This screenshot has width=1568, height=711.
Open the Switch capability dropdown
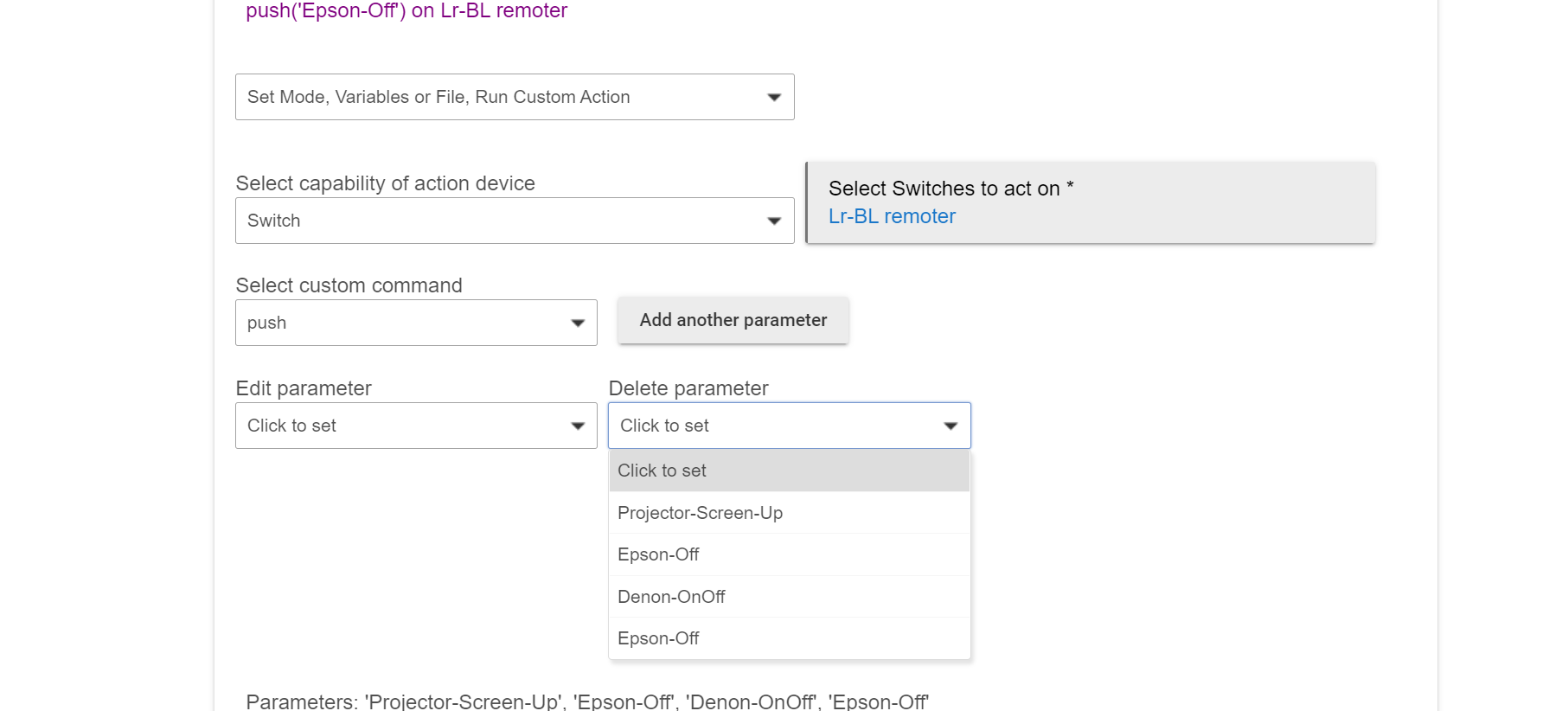pos(515,221)
